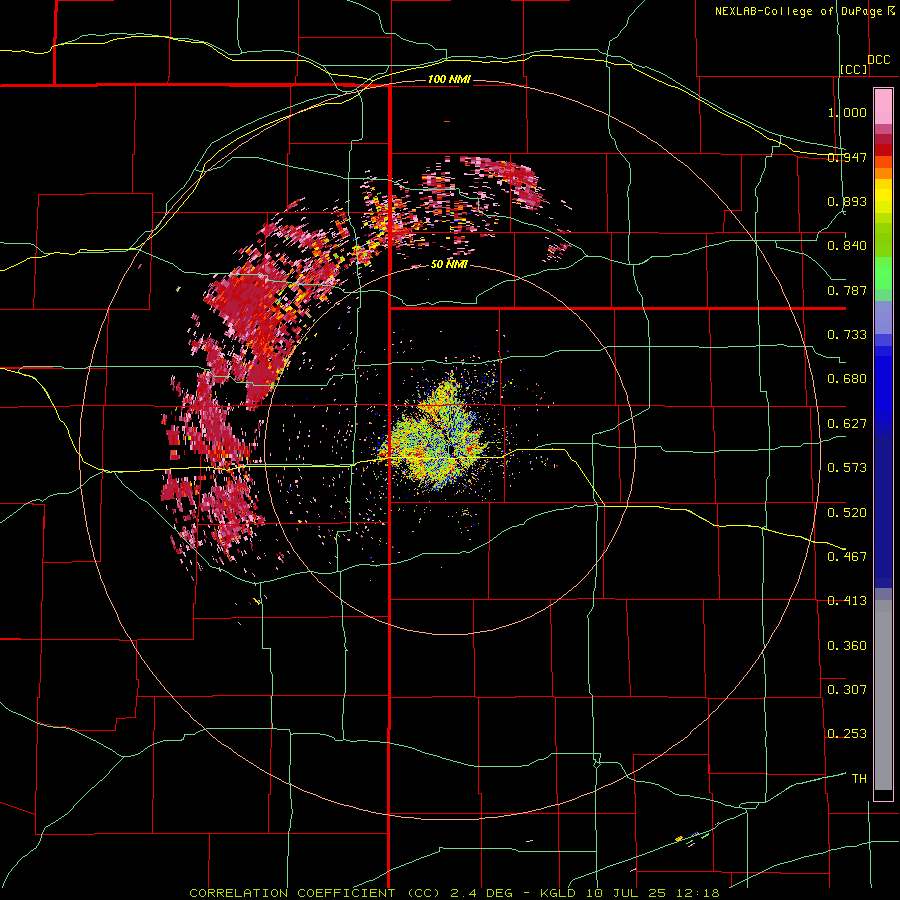Click the 0.467 color scale value
This screenshot has width=900, height=900.
(x=847, y=557)
